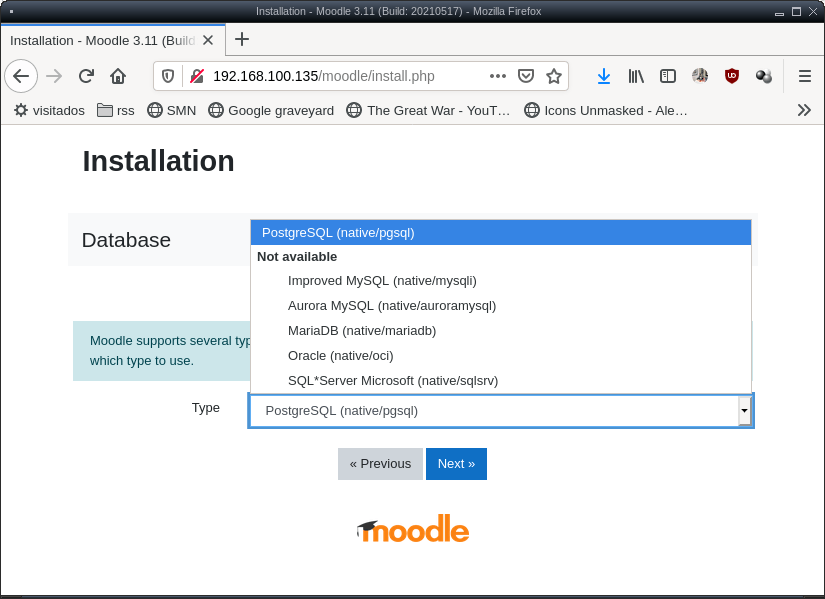Show more bookmarks with the chevron
The width and height of the screenshot is (825, 599).
click(x=804, y=110)
